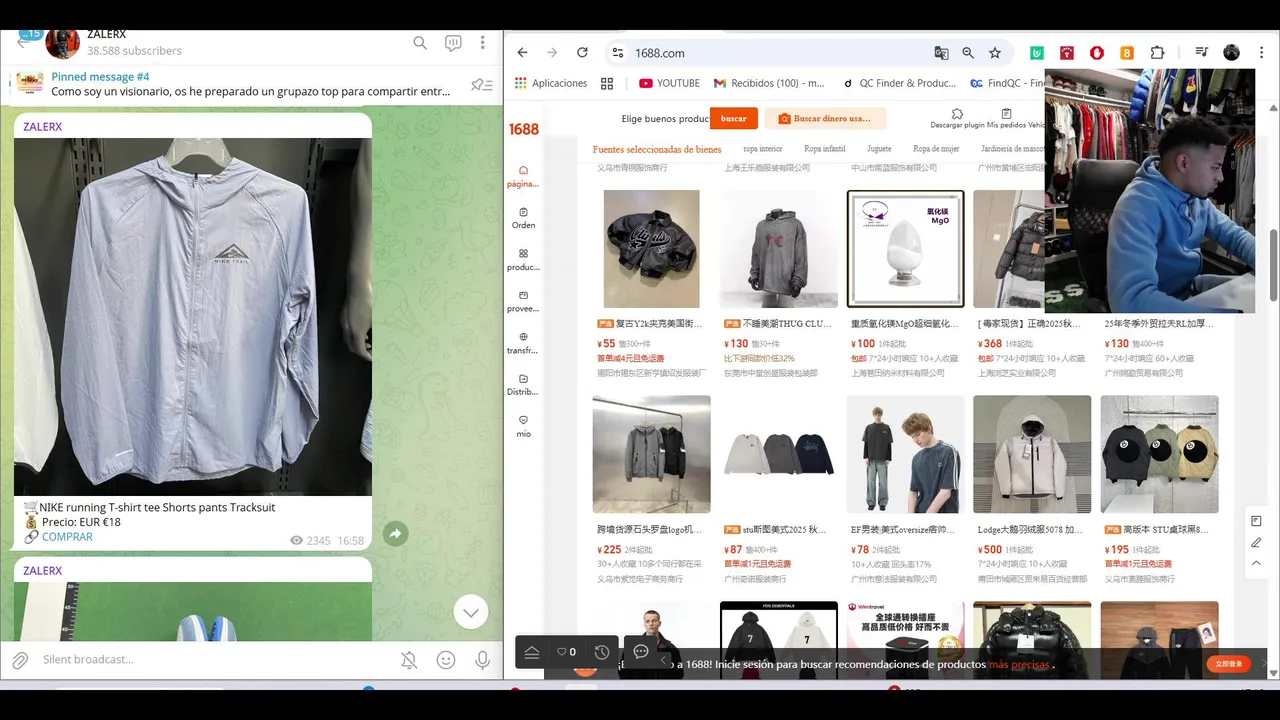Open Telegram channel three-dot menu
Image resolution: width=1280 pixels, height=720 pixels.
pyautogui.click(x=483, y=43)
